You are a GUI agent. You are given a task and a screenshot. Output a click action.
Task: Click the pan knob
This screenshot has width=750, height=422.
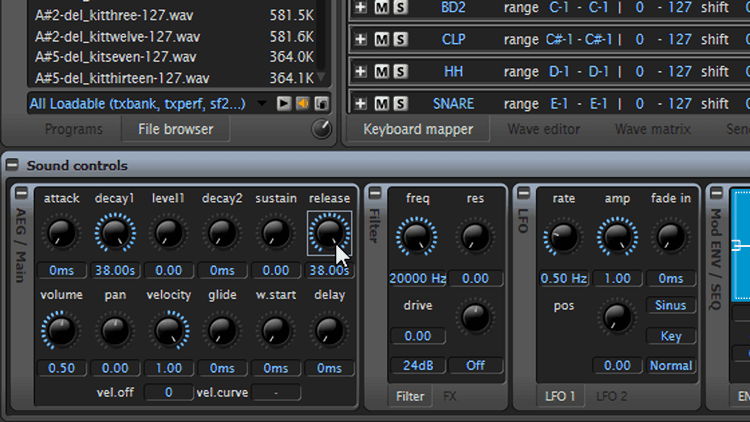click(115, 330)
